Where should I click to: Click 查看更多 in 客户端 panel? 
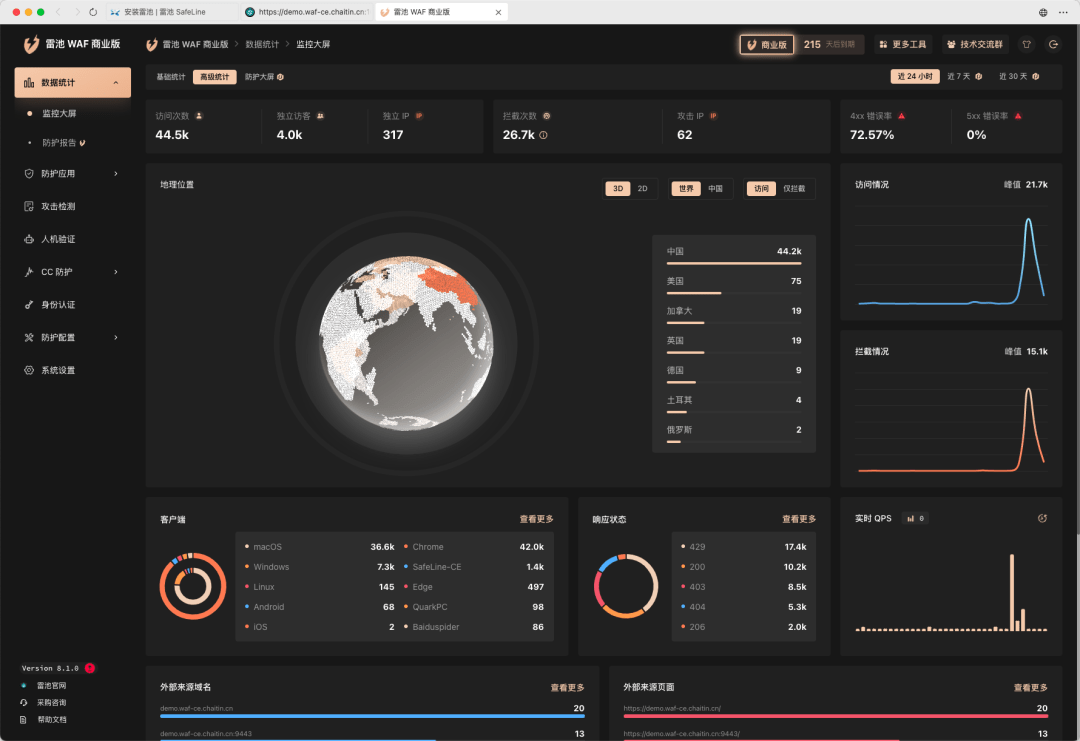click(x=536, y=519)
